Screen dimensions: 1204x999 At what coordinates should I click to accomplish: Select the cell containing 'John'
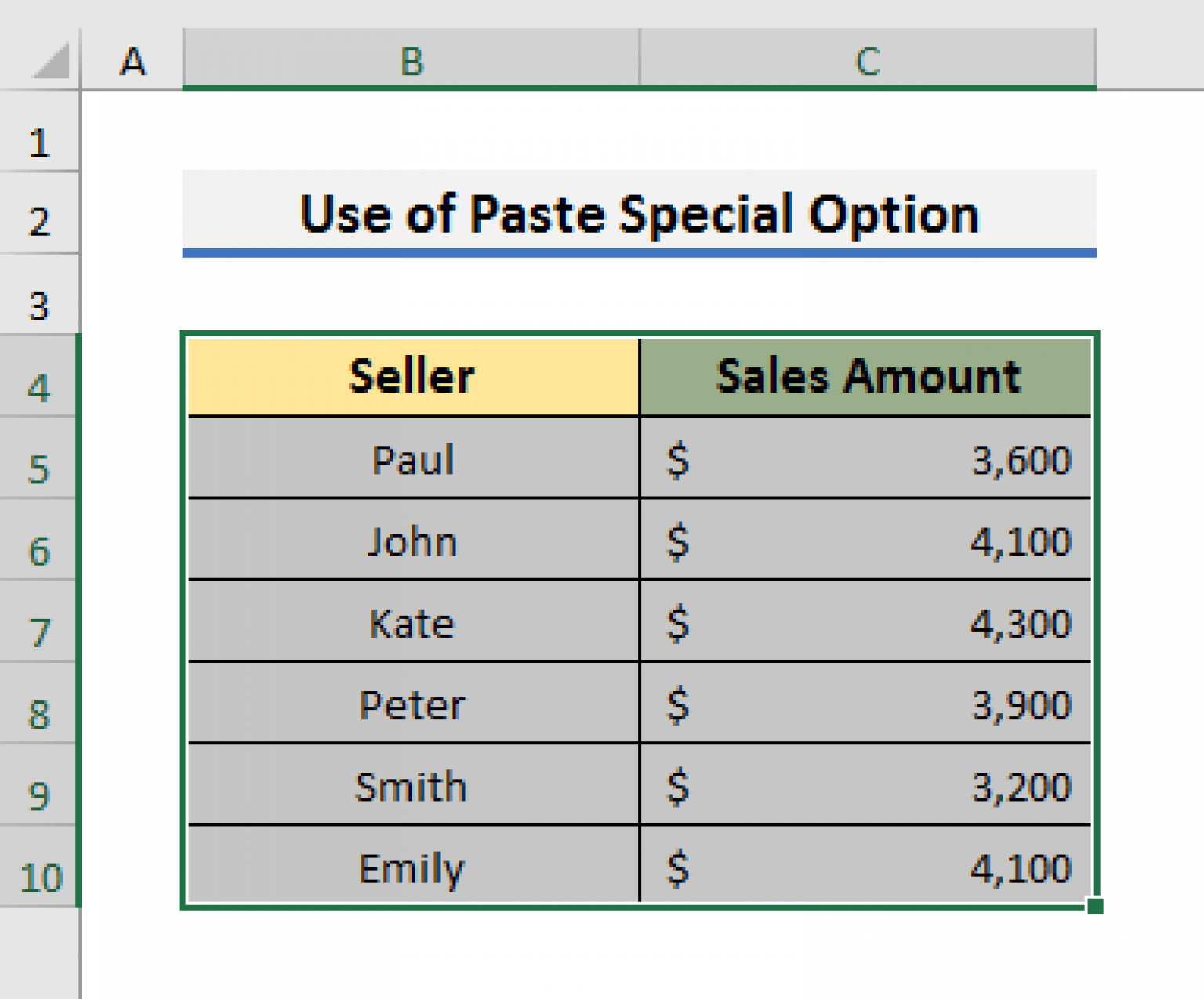pyautogui.click(x=411, y=541)
